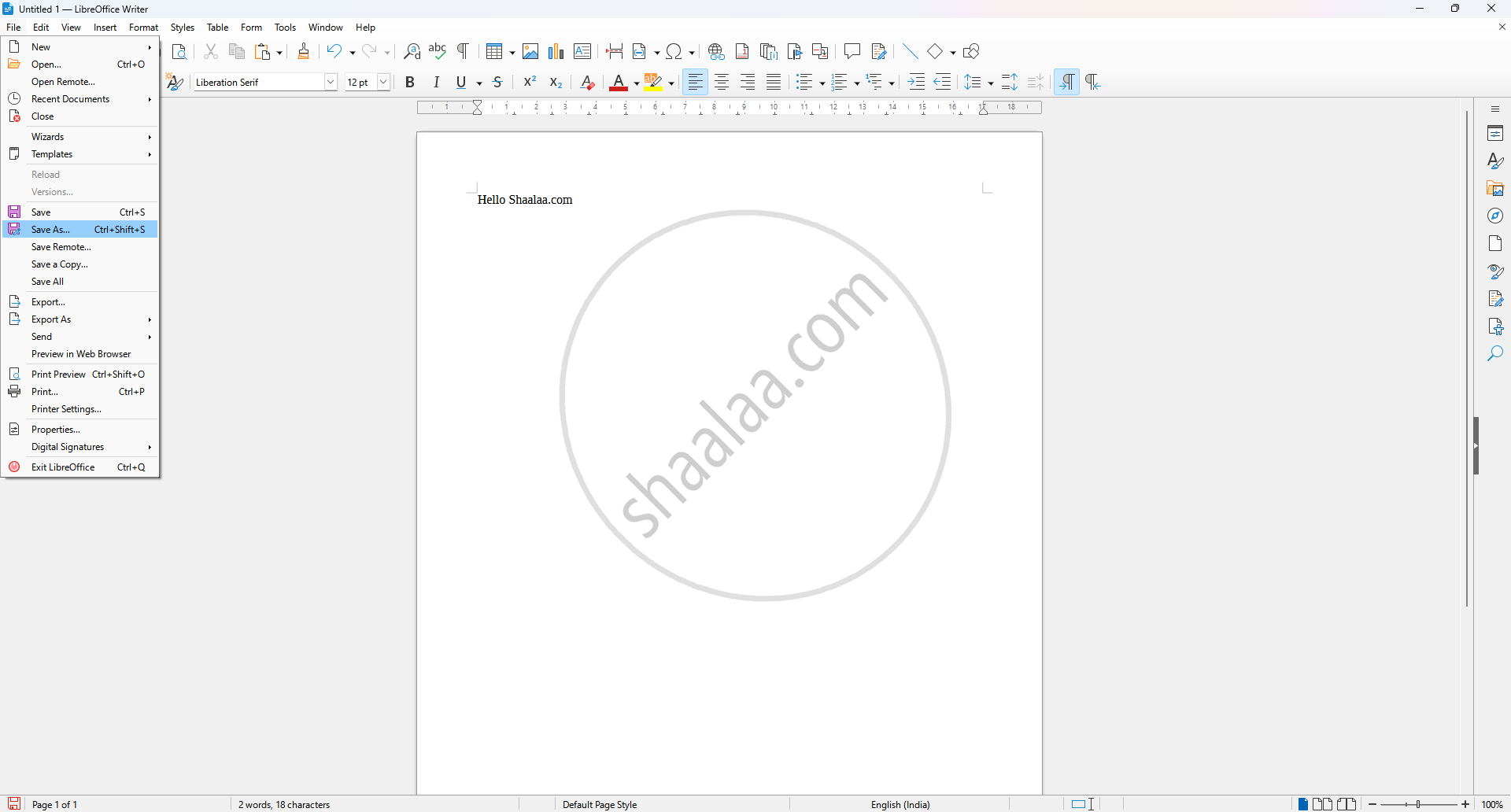Click the Insert Hyperlink icon
Viewport: 1511px width, 812px height.
tap(715, 52)
